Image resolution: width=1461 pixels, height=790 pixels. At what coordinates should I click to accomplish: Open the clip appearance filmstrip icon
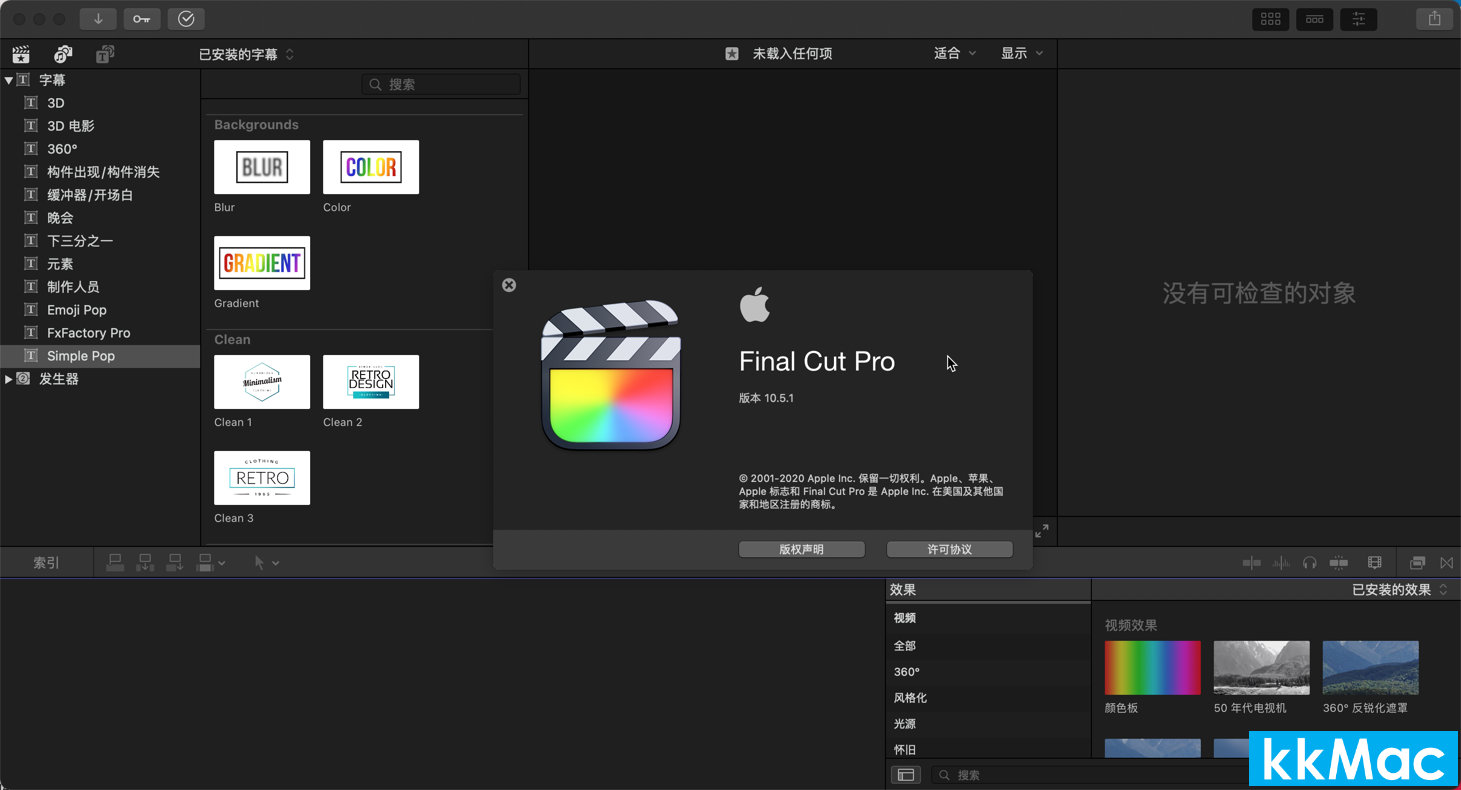tap(1375, 563)
